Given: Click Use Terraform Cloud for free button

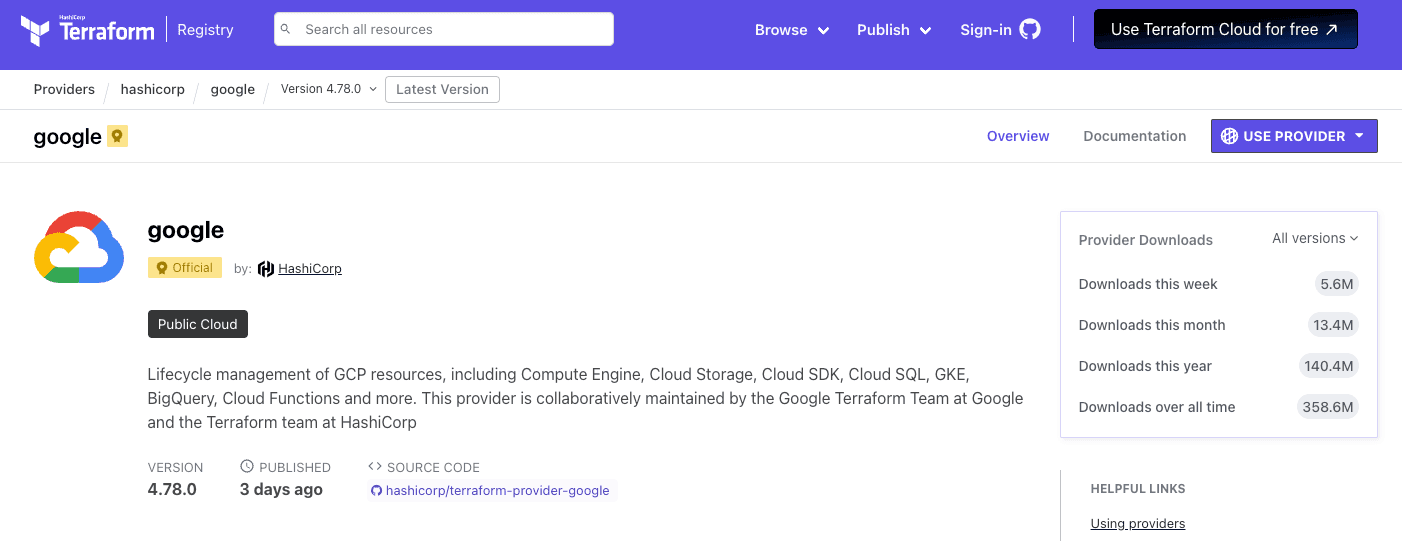Looking at the screenshot, I should [1225, 30].
